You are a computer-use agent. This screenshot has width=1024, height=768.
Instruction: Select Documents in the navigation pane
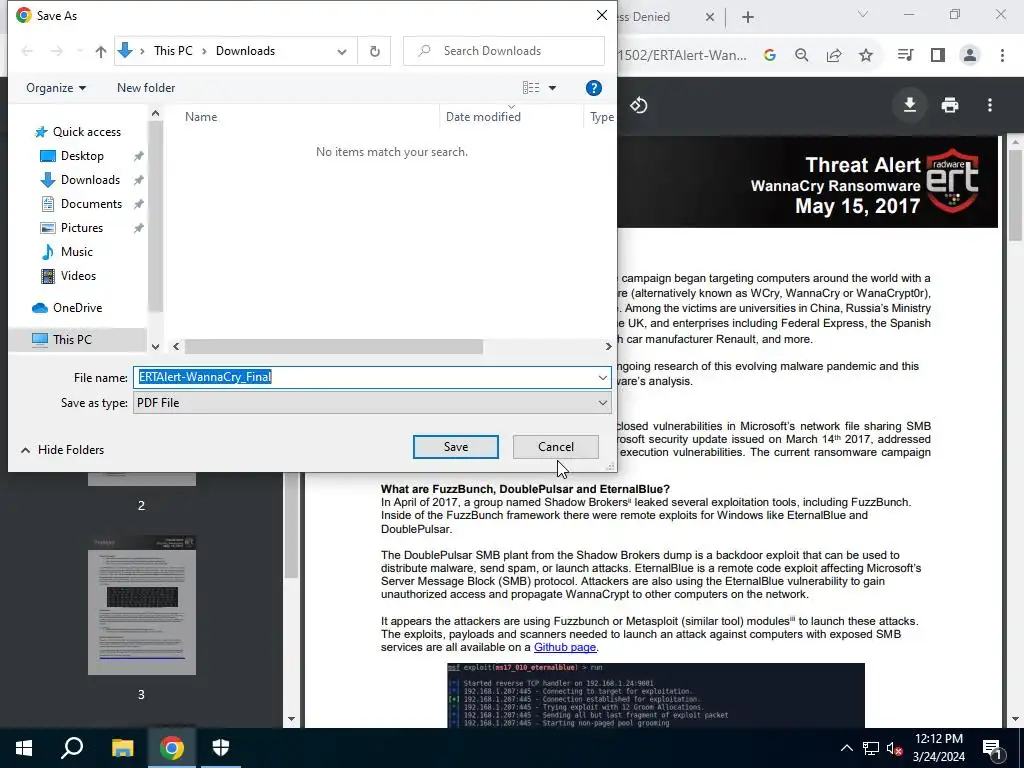(x=91, y=204)
